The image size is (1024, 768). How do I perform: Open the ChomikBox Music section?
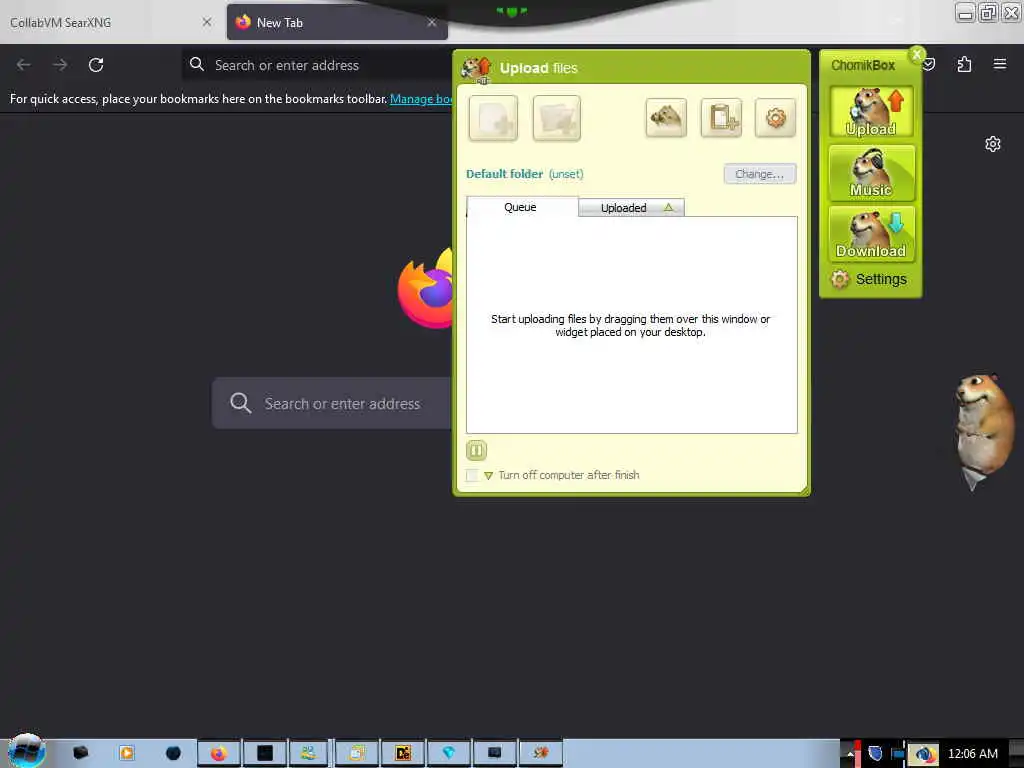(871, 173)
